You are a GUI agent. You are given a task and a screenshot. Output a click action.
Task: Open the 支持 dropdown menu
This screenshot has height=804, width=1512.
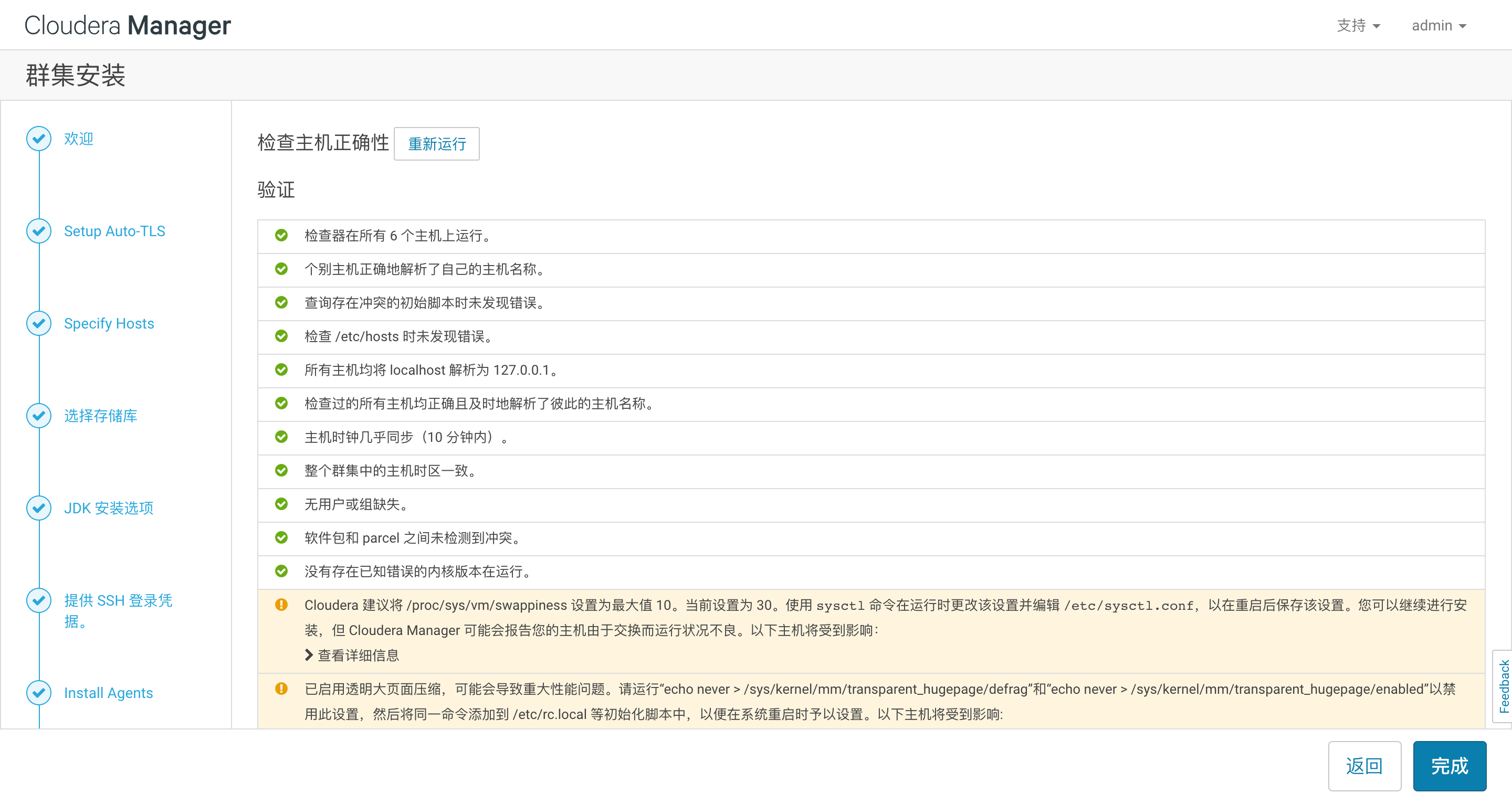1359,25
